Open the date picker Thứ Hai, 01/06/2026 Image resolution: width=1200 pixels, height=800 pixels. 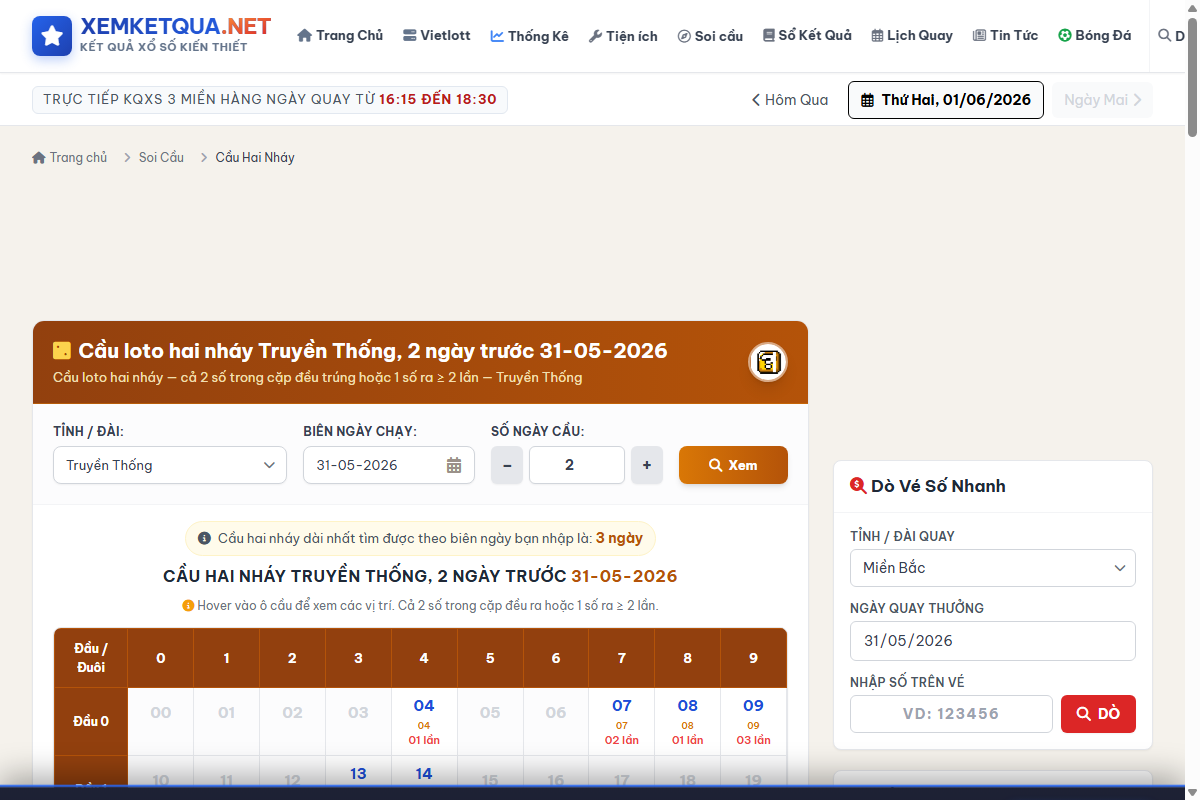tap(946, 100)
